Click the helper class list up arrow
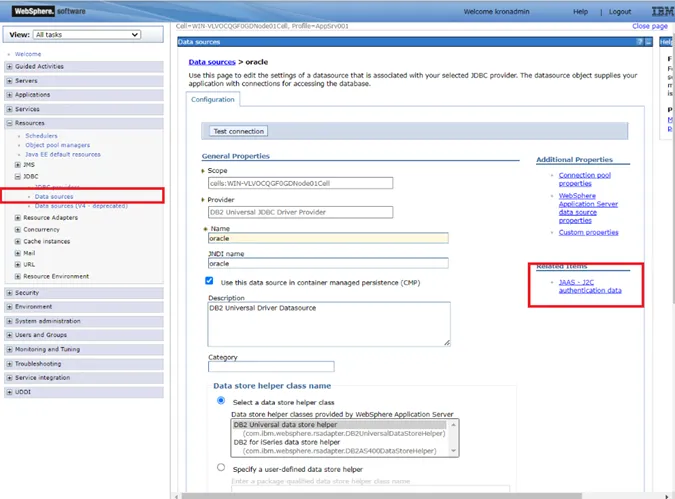 click(453, 425)
